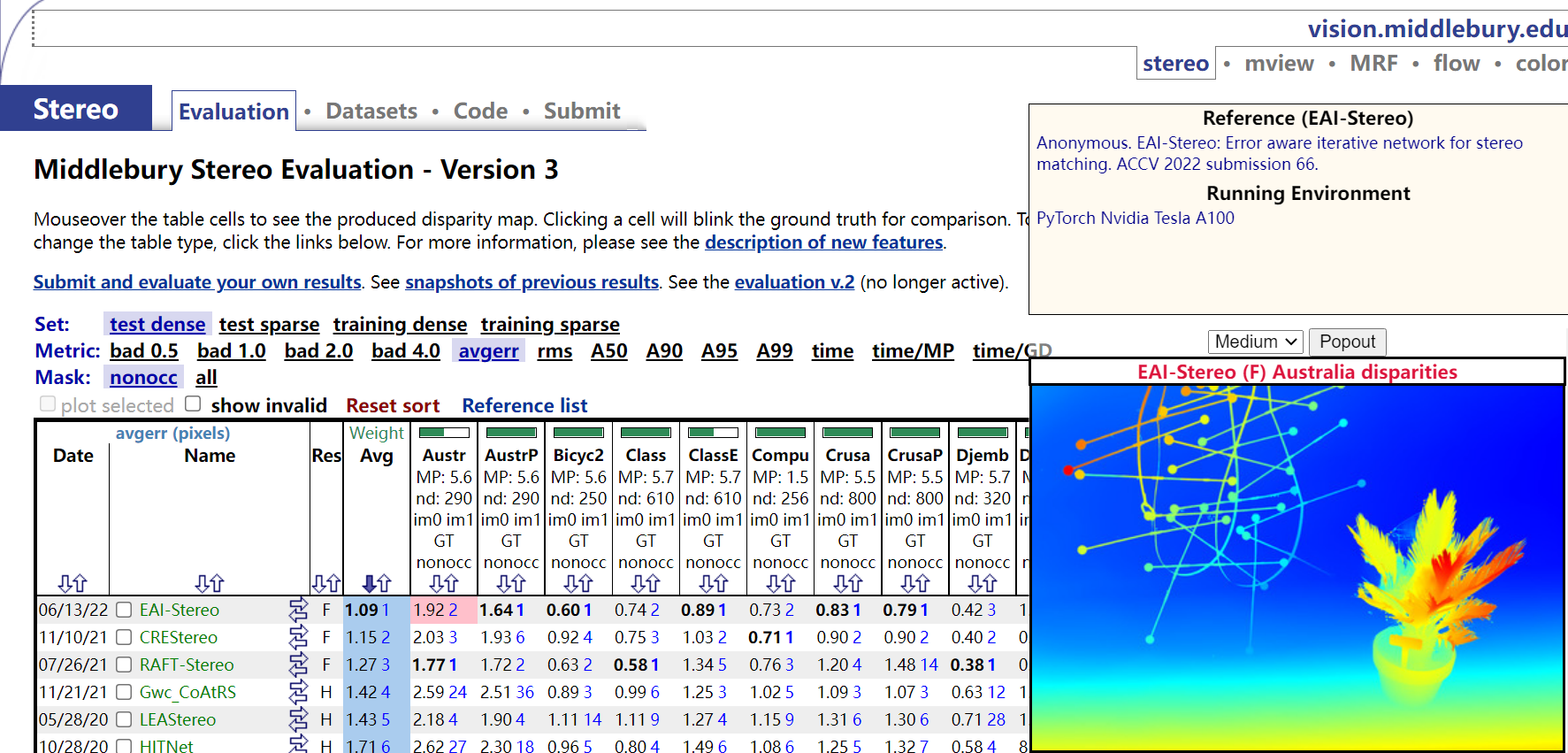Click CREStereo row move arrows icon

coord(299,637)
